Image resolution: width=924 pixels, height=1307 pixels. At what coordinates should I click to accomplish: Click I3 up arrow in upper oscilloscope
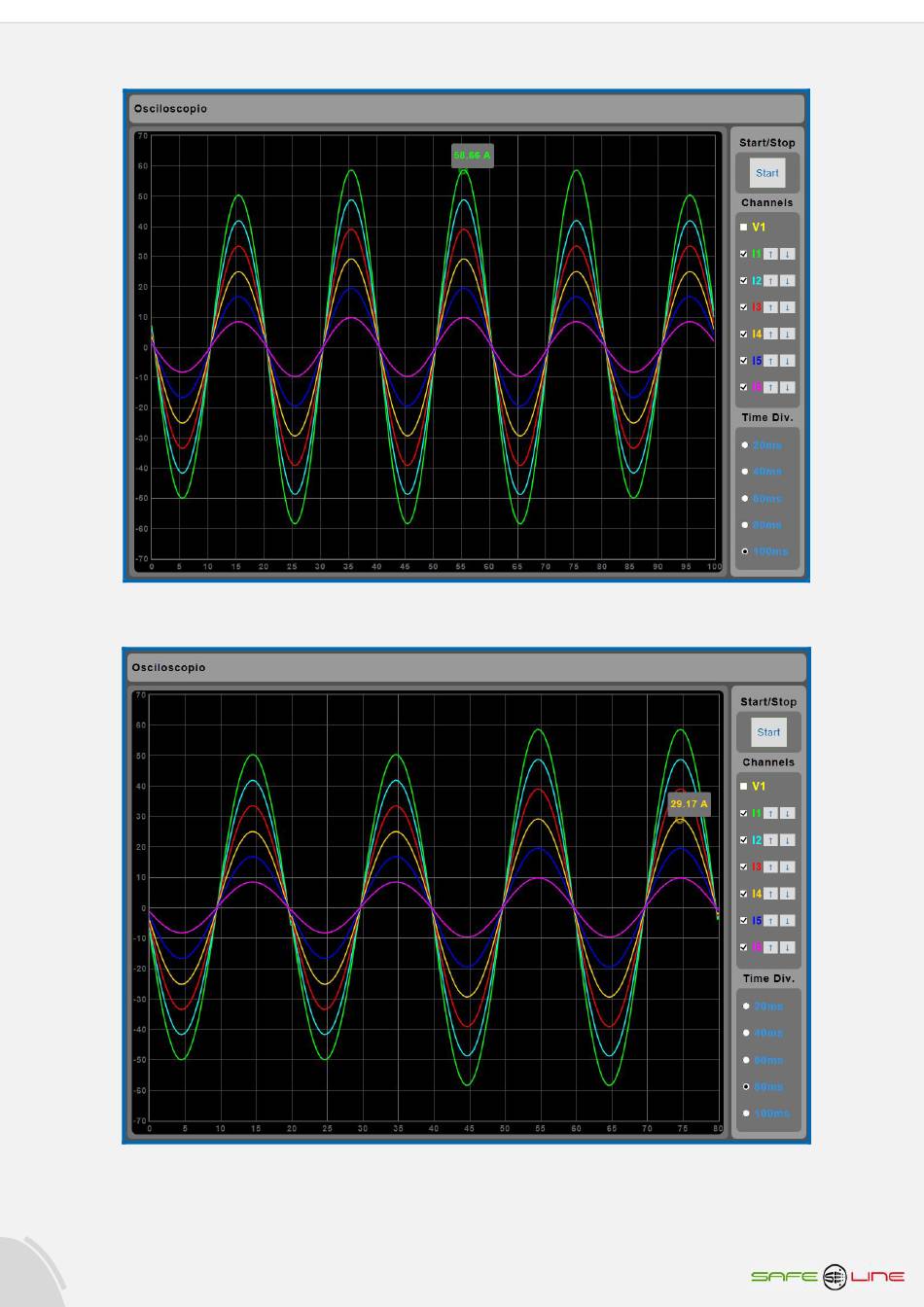pyautogui.click(x=770, y=307)
